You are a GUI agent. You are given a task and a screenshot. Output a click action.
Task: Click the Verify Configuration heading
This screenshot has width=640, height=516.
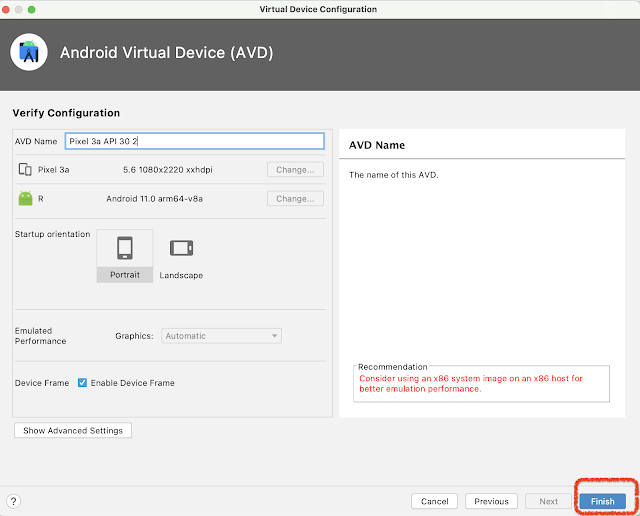pos(66,113)
